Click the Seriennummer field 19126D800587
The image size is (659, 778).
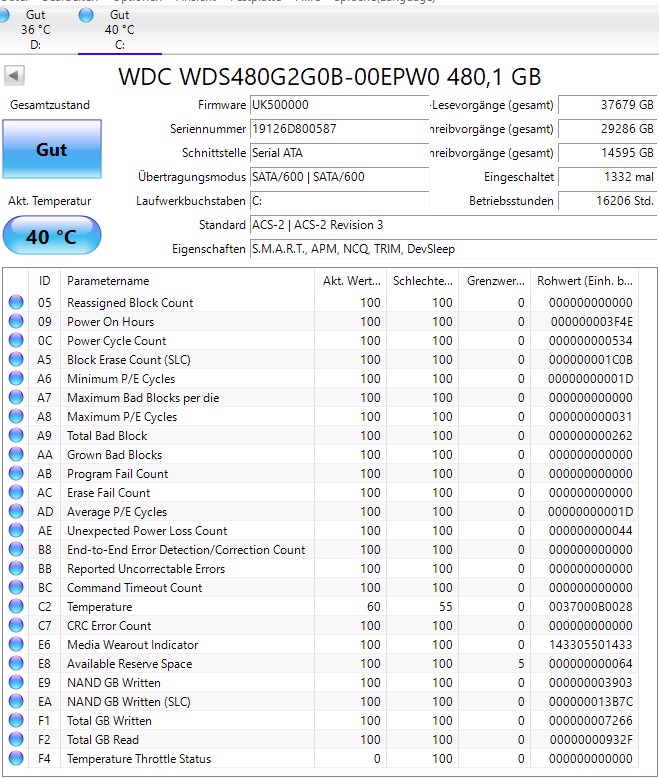pos(339,129)
